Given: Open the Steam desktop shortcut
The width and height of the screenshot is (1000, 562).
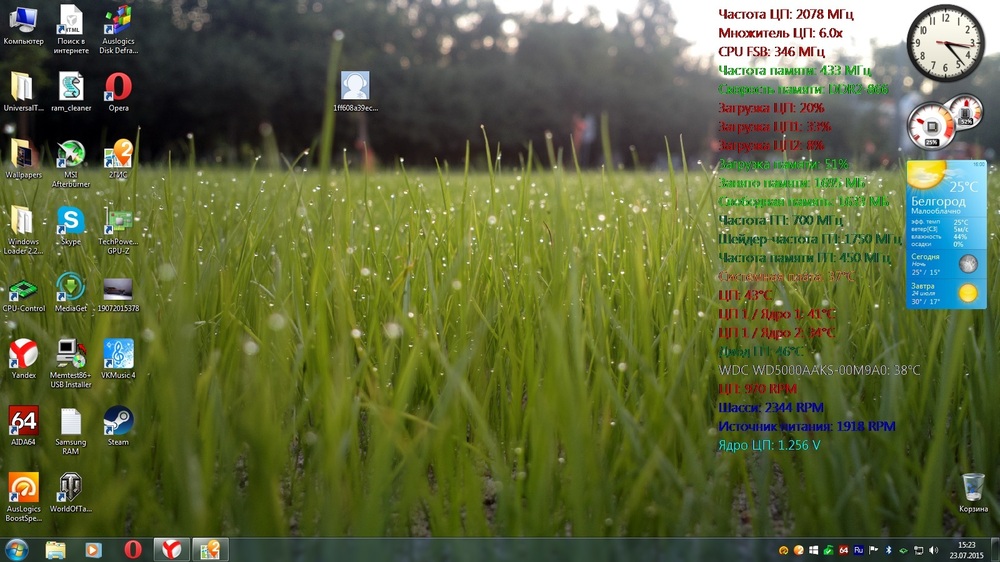Looking at the screenshot, I should click(118, 422).
